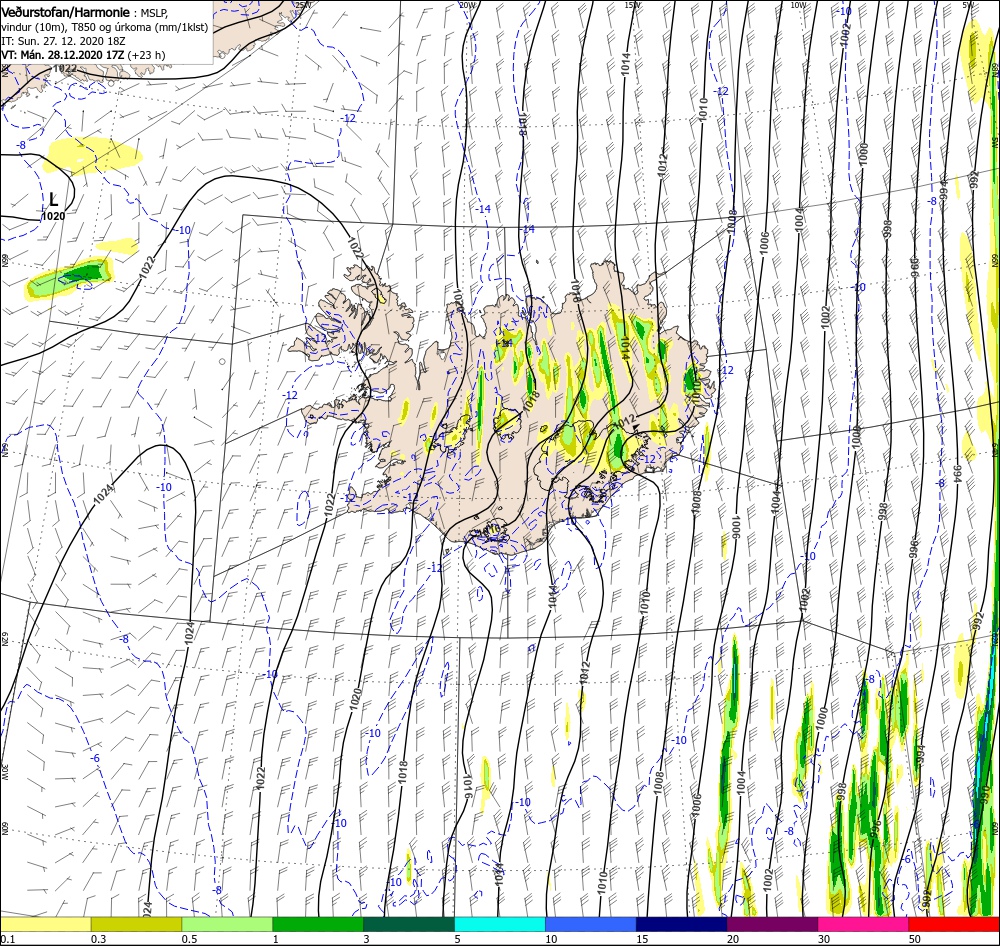Pick the cyan 5 mm legend swatch
The image size is (1000, 946).
click(x=500, y=924)
